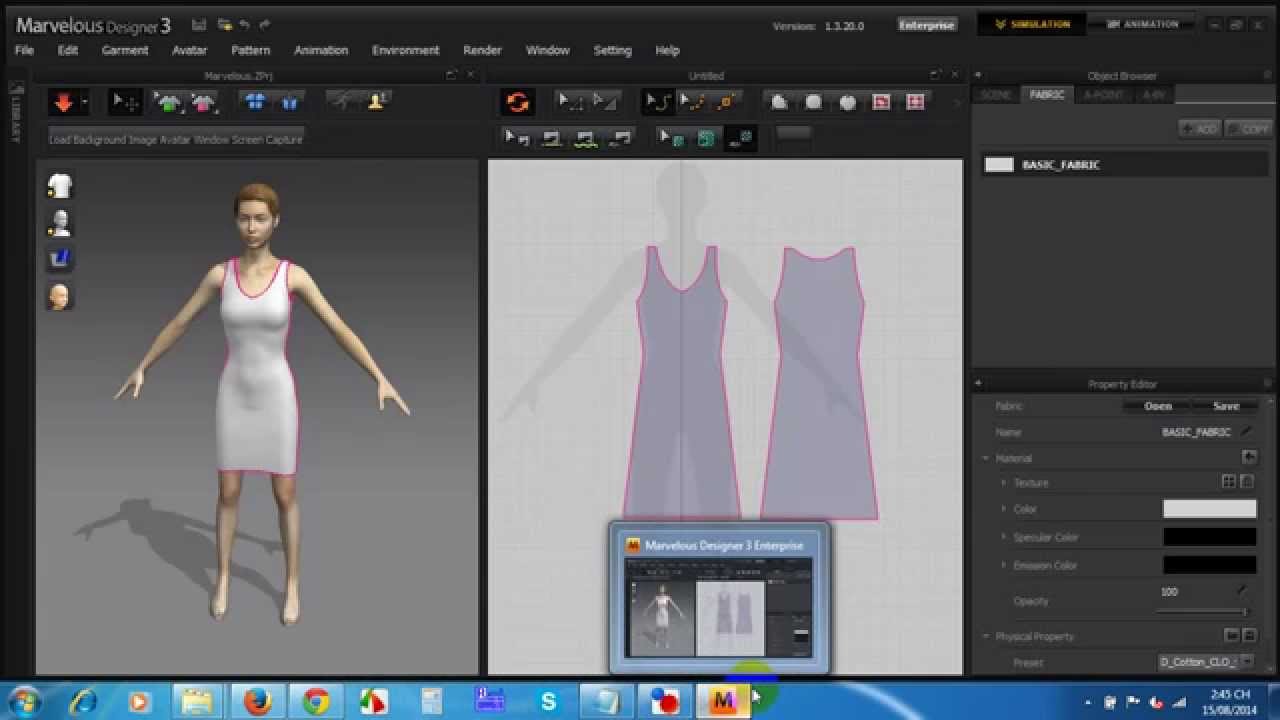Select the green Free Sewing tool
The height and width of the screenshot is (720, 1280).
pyautogui.click(x=587, y=139)
